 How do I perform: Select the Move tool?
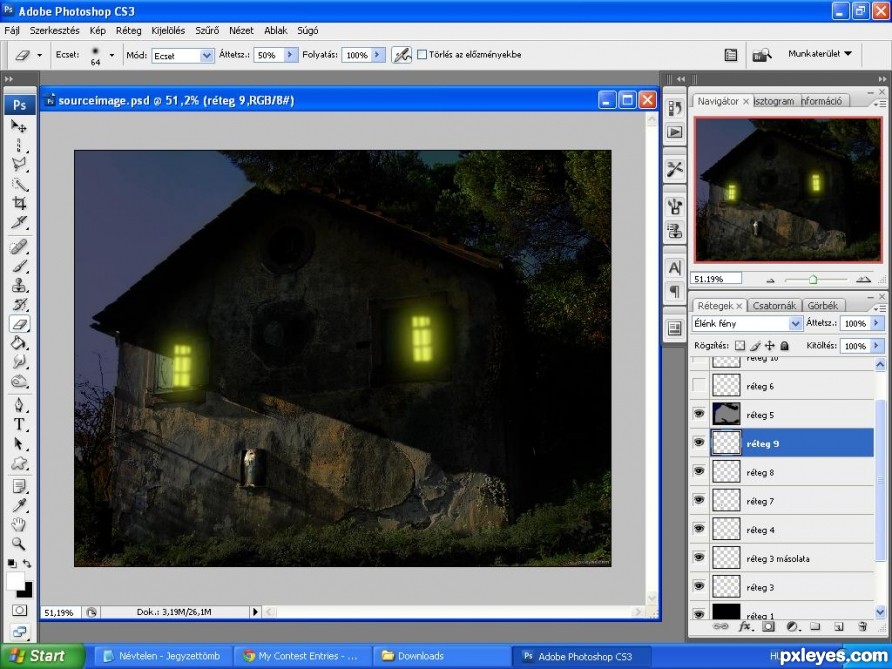click(19, 126)
